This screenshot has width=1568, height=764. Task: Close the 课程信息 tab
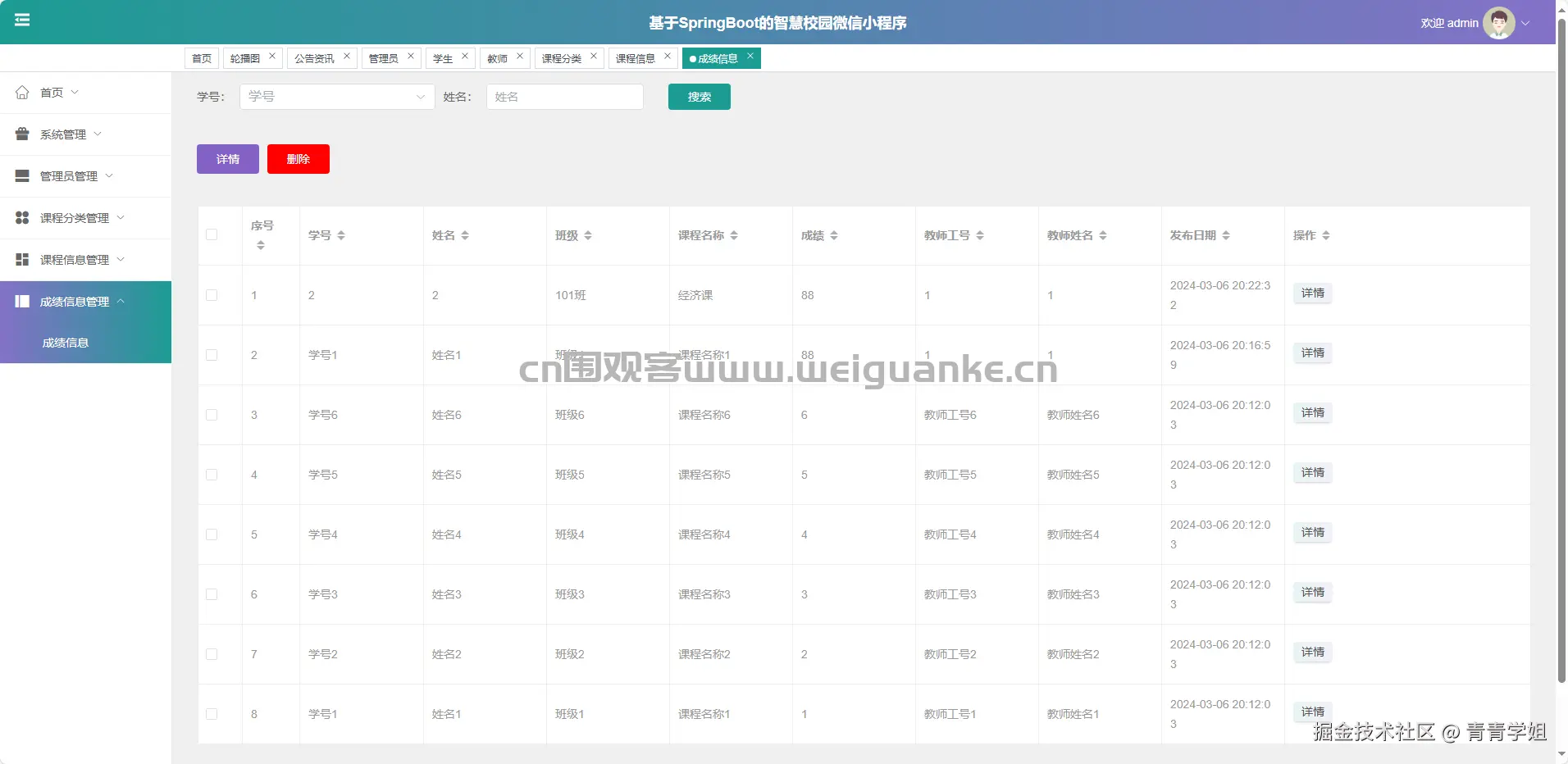click(668, 57)
